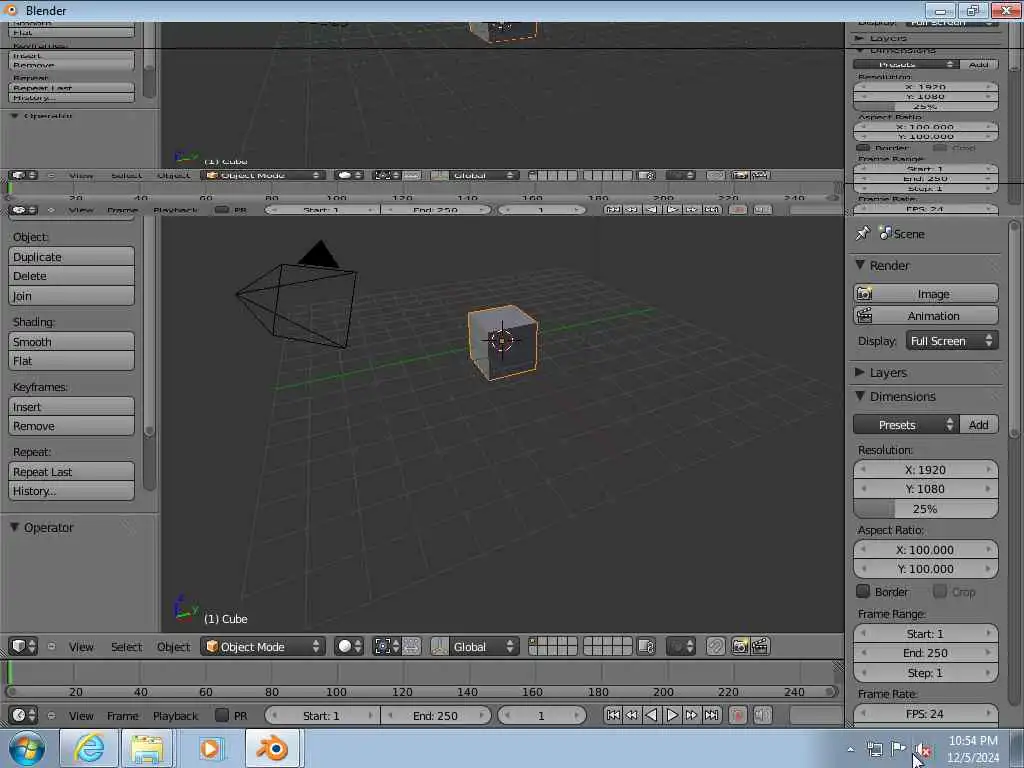Screen dimensions: 1024x768
Task: Click the 25% resolution slider
Action: (x=925, y=509)
